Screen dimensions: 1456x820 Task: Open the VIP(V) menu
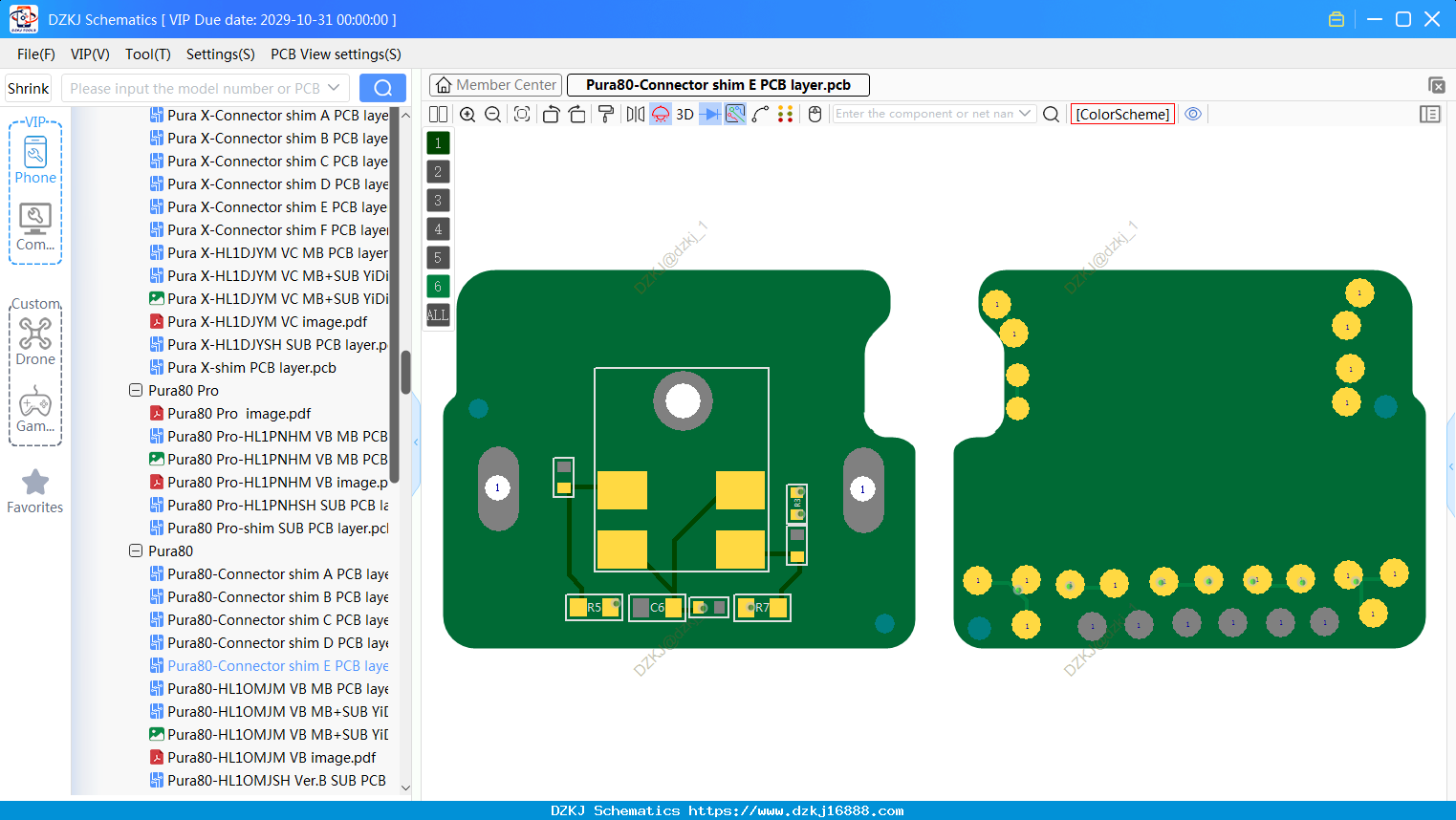point(90,54)
